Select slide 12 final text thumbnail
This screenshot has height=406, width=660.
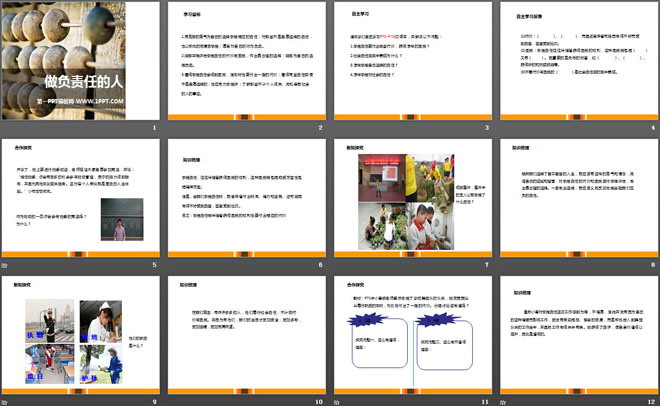(x=579, y=335)
